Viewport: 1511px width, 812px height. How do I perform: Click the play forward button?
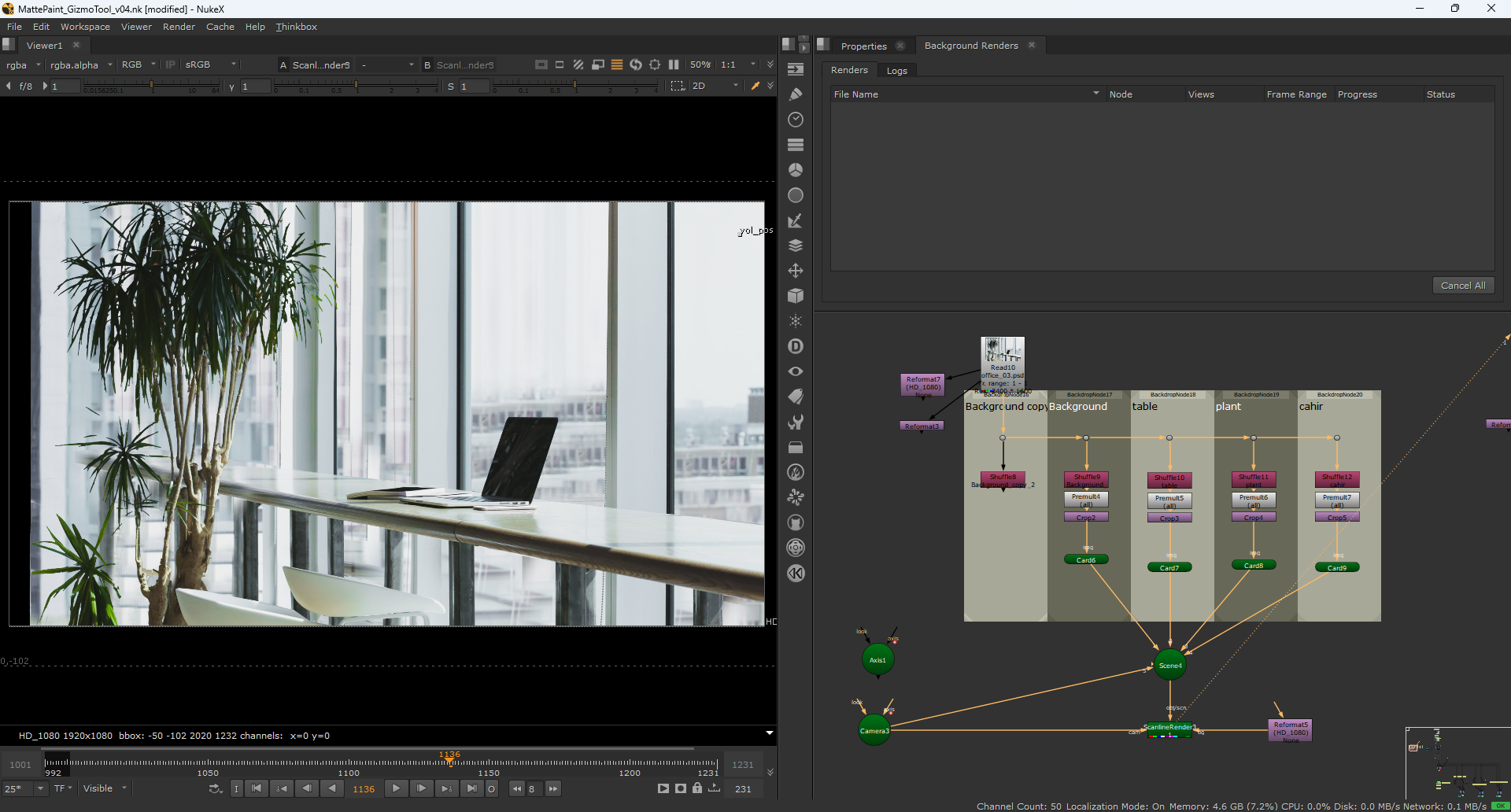pyautogui.click(x=396, y=788)
